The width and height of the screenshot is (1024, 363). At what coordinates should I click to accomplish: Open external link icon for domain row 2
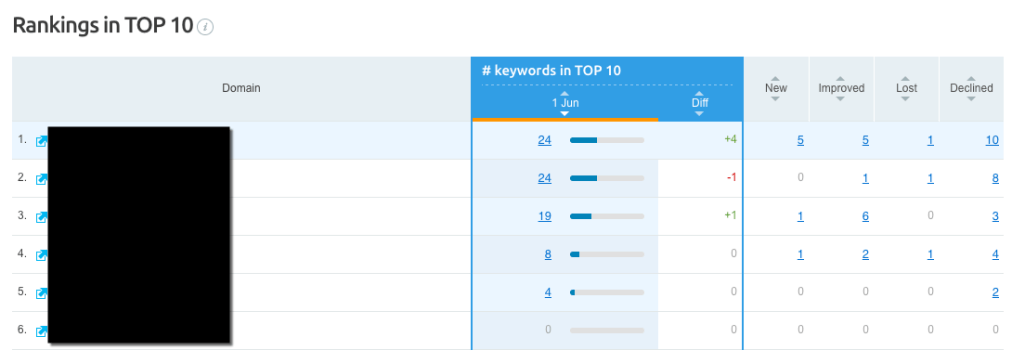pyautogui.click(x=41, y=179)
